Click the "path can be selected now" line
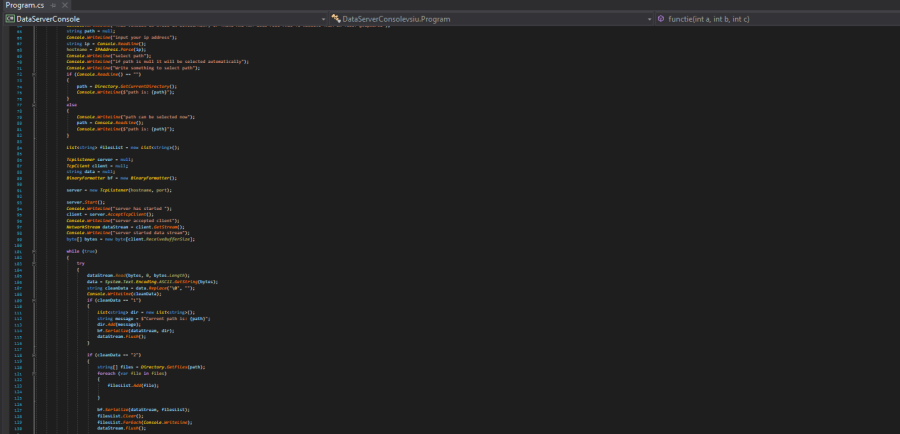900x434 pixels. 135,117
